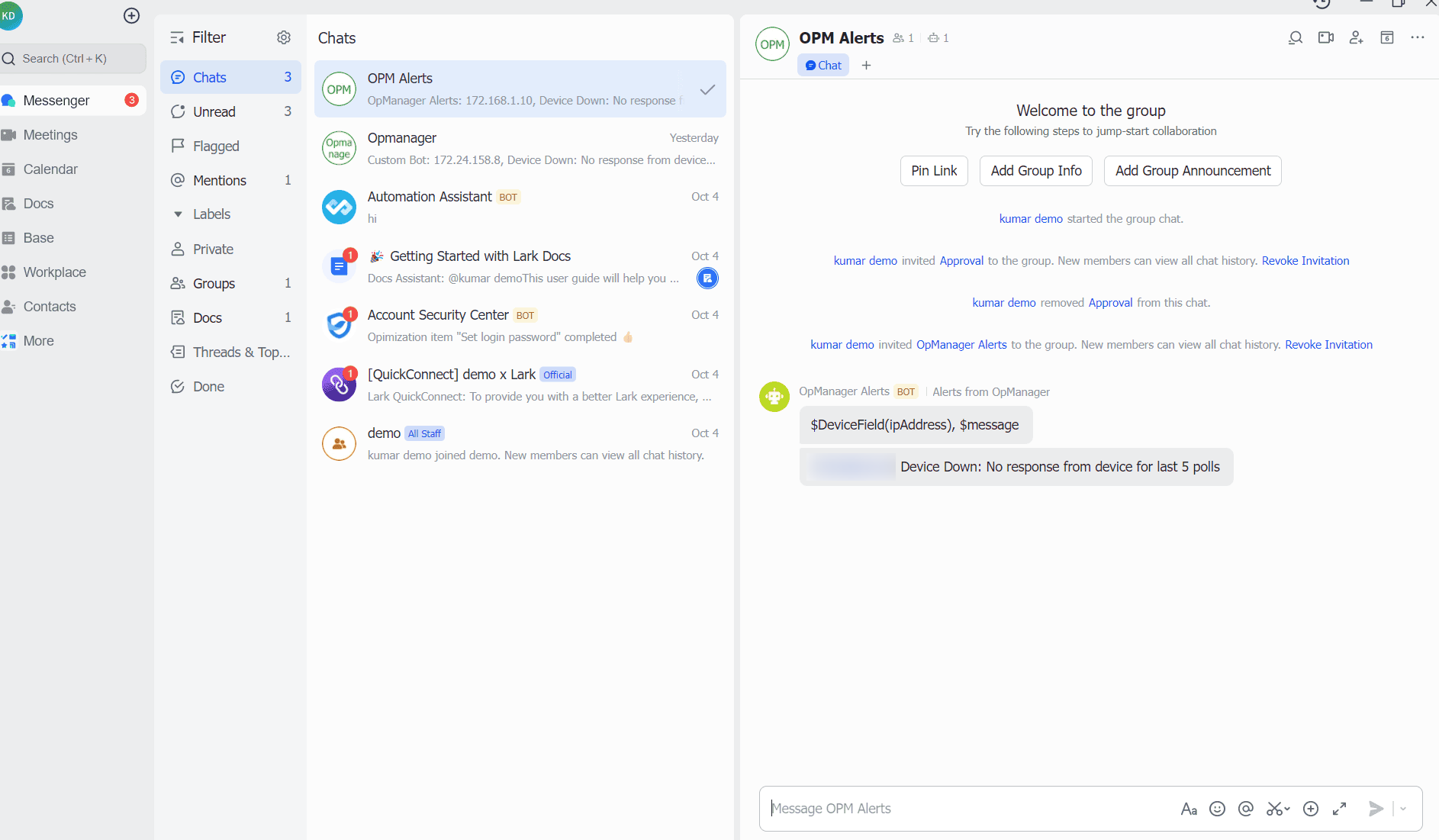Start a video call from the chat header
Screen dimensions: 1439x840
click(x=1325, y=37)
